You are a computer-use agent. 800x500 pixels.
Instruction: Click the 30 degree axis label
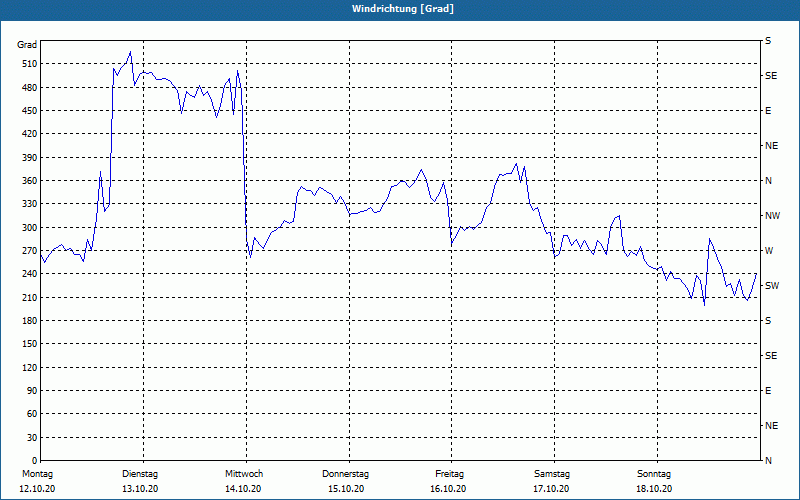point(33,437)
